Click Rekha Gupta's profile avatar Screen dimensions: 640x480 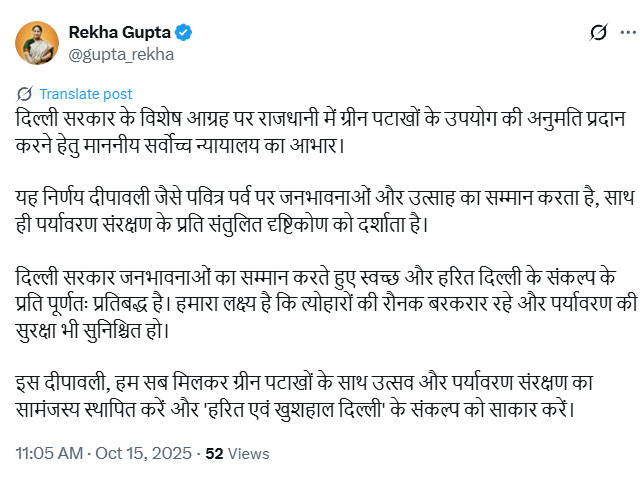pos(38,42)
